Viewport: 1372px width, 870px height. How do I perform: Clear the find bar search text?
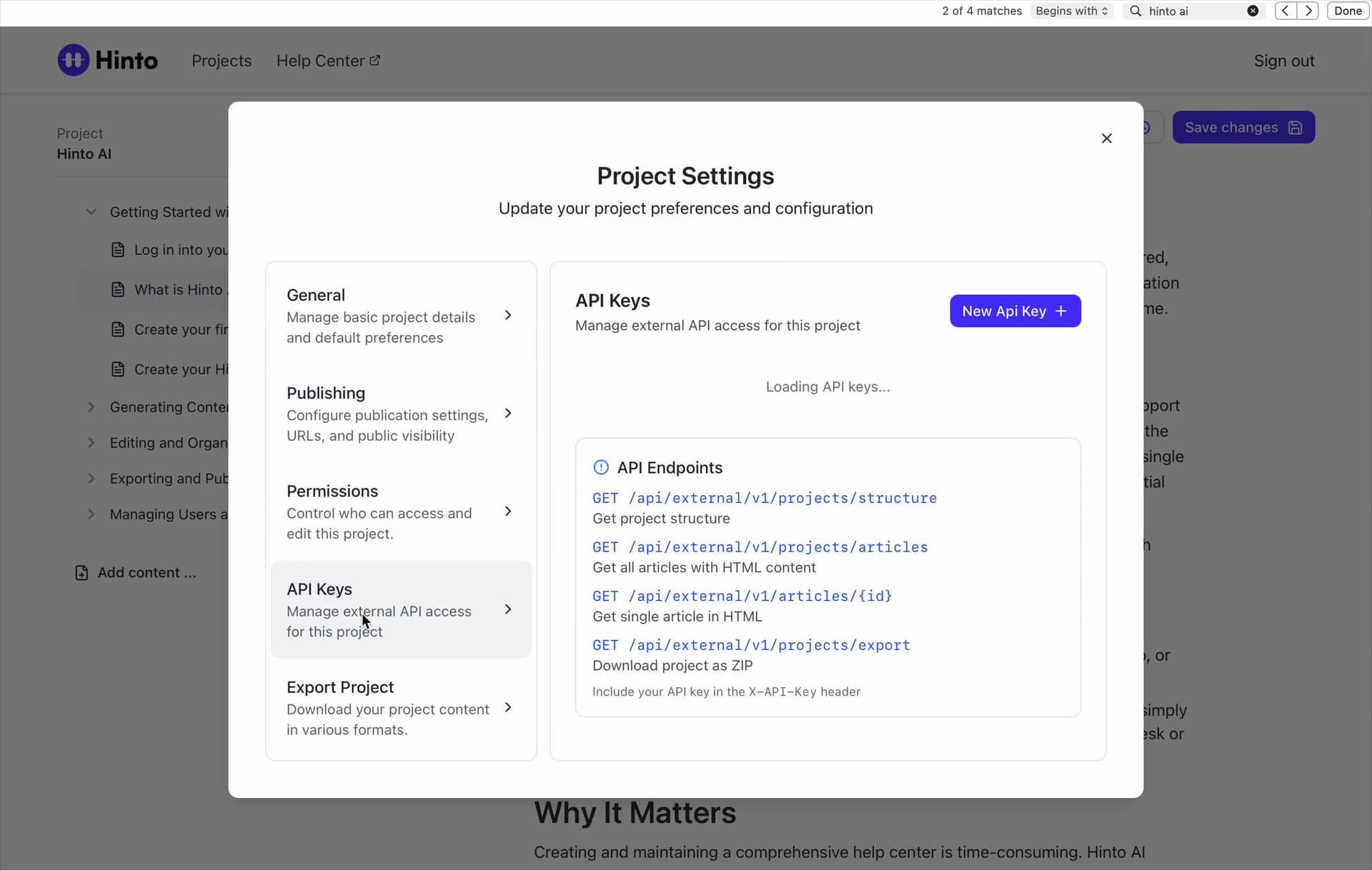click(1253, 11)
